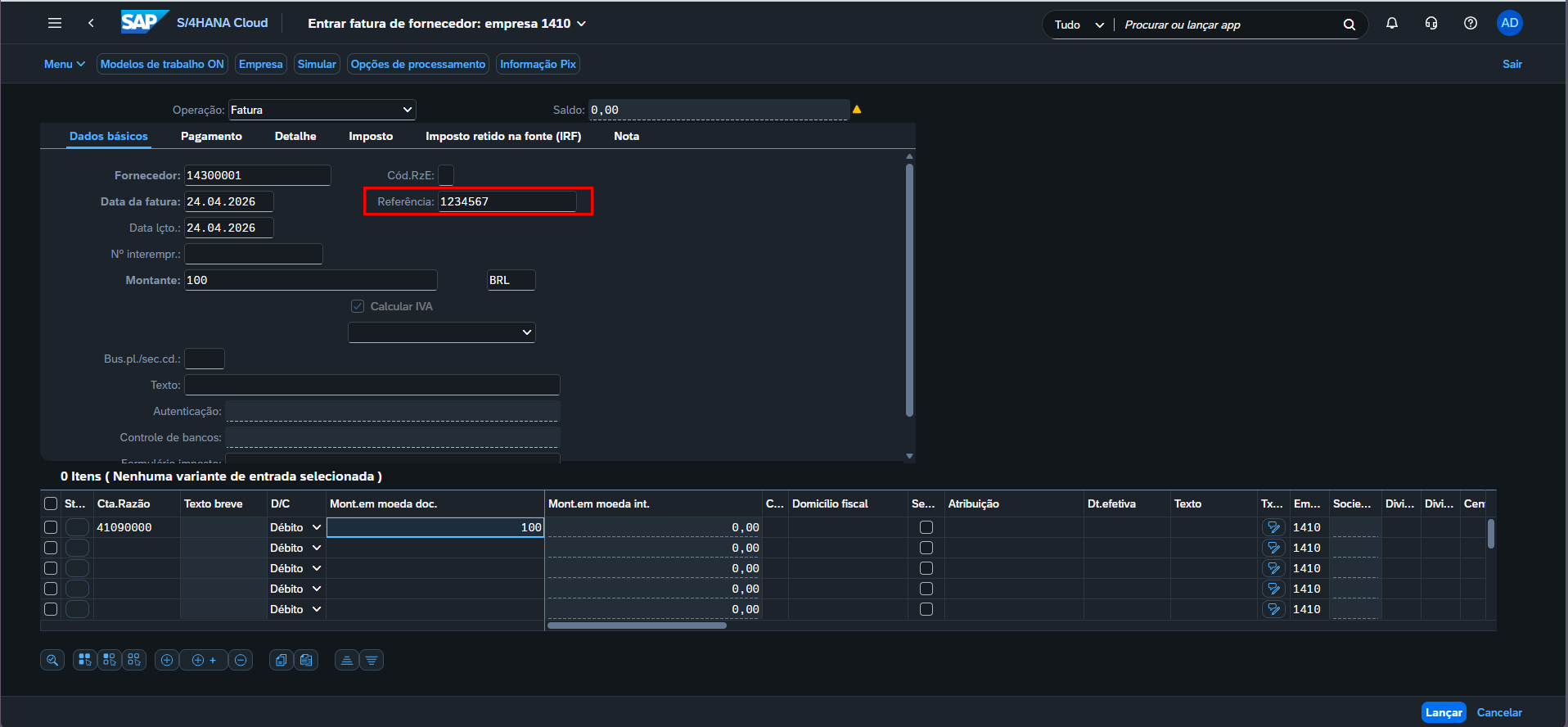Click the Informação Pix button
Viewport: 1568px width, 727px height.
point(538,64)
